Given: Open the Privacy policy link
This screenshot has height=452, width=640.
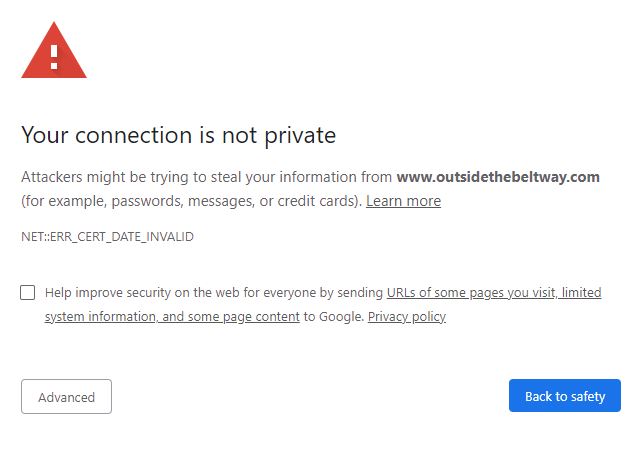Looking at the screenshot, I should click(x=407, y=317).
